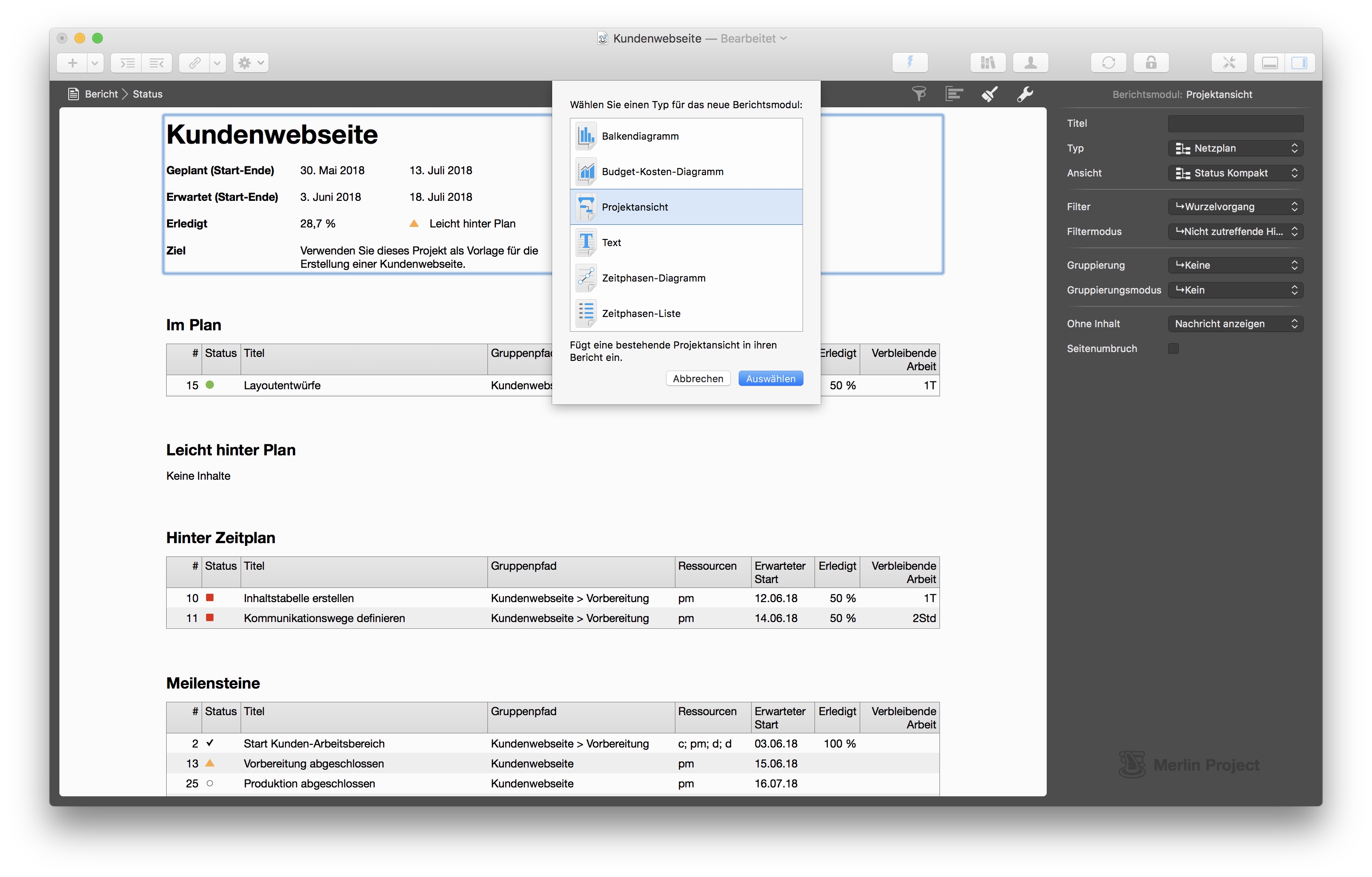1372x877 pixels.
Task: Click the indent toolbar icon
Action: click(127, 63)
